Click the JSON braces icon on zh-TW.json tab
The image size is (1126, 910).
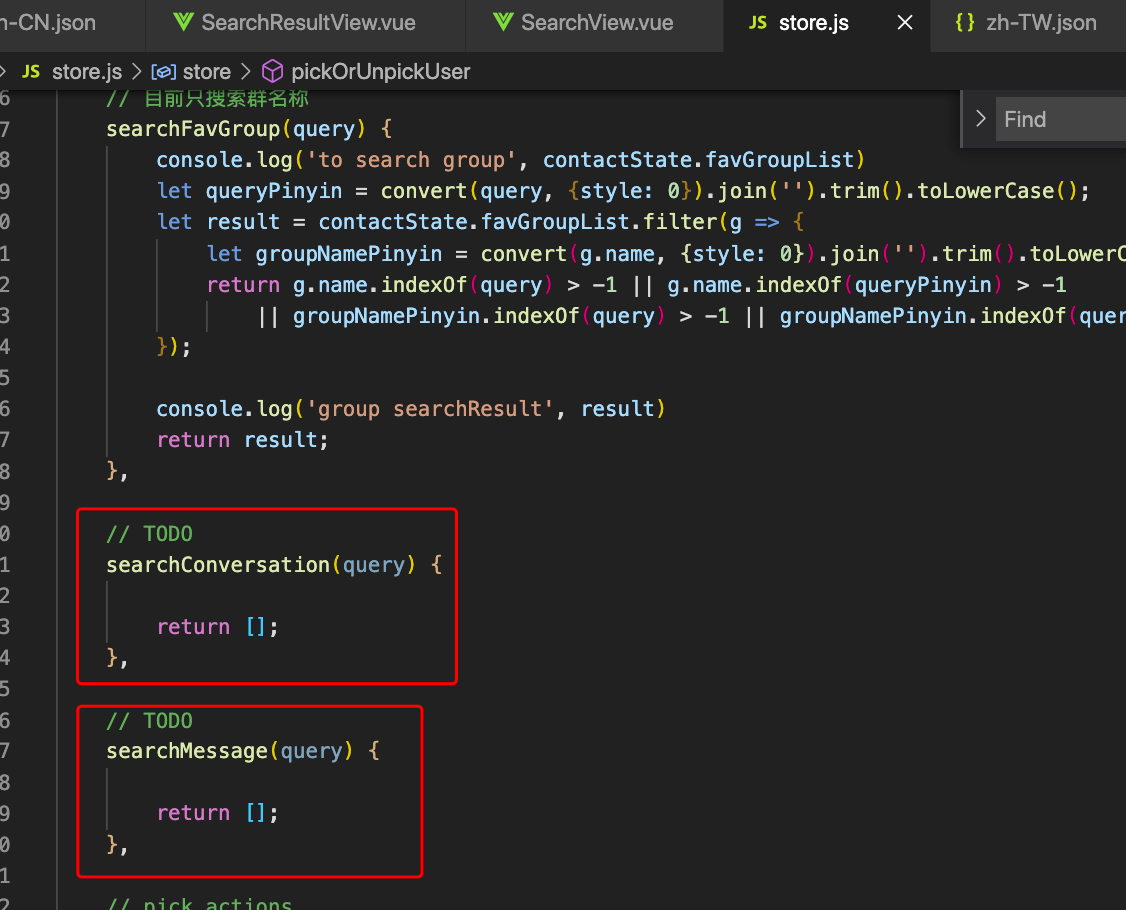coord(964,21)
